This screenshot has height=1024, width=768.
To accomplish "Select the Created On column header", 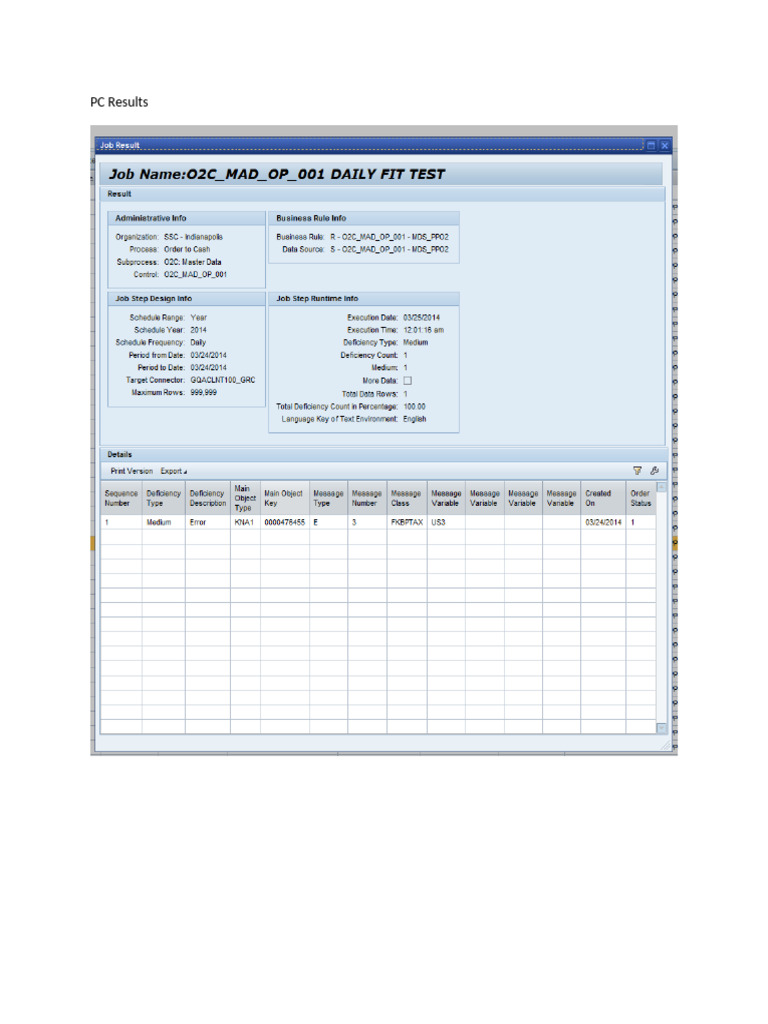I will tap(603, 498).
